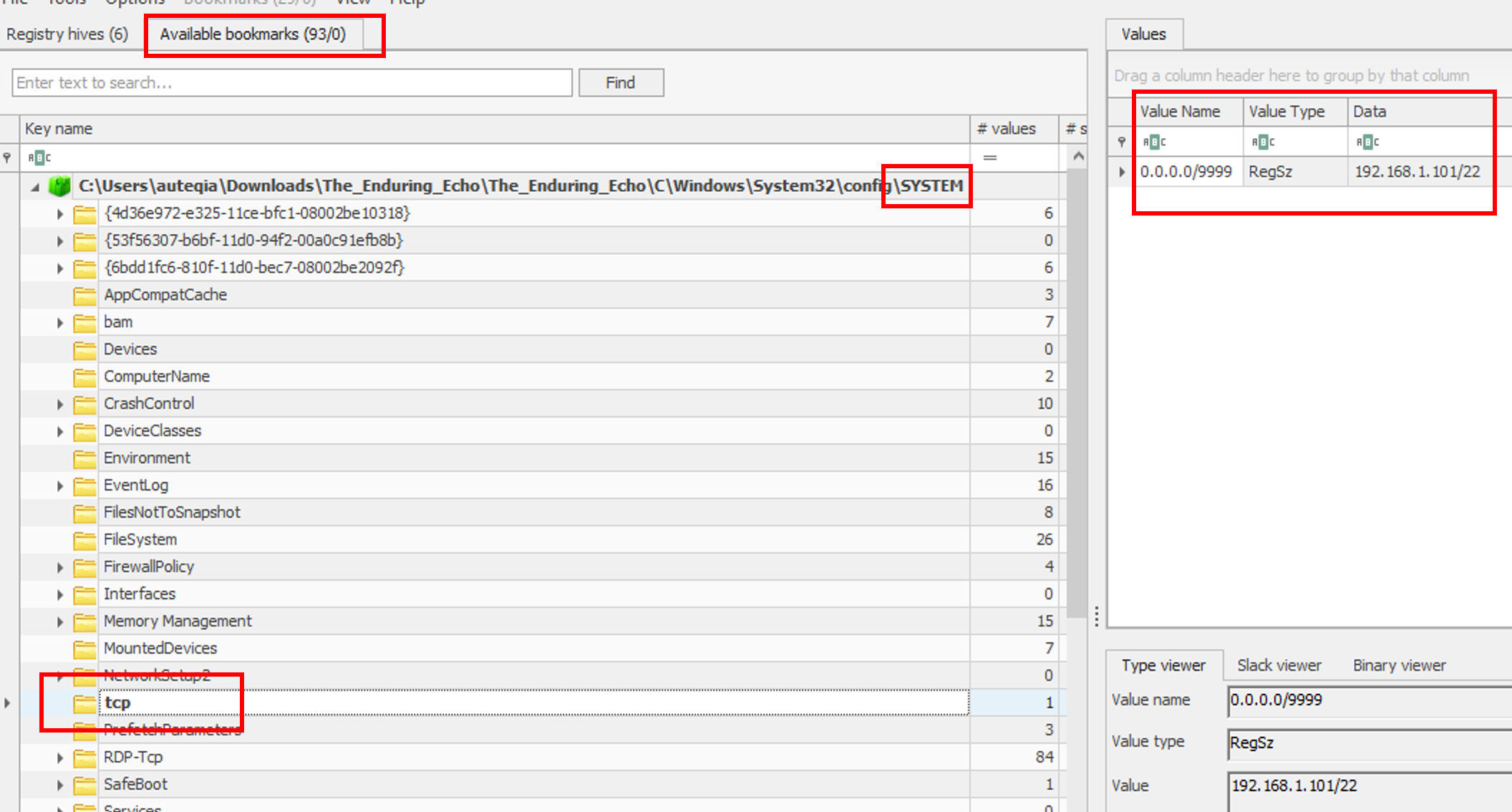Click the filter icon in Key name row
1512x812 pixels.
tap(7, 158)
